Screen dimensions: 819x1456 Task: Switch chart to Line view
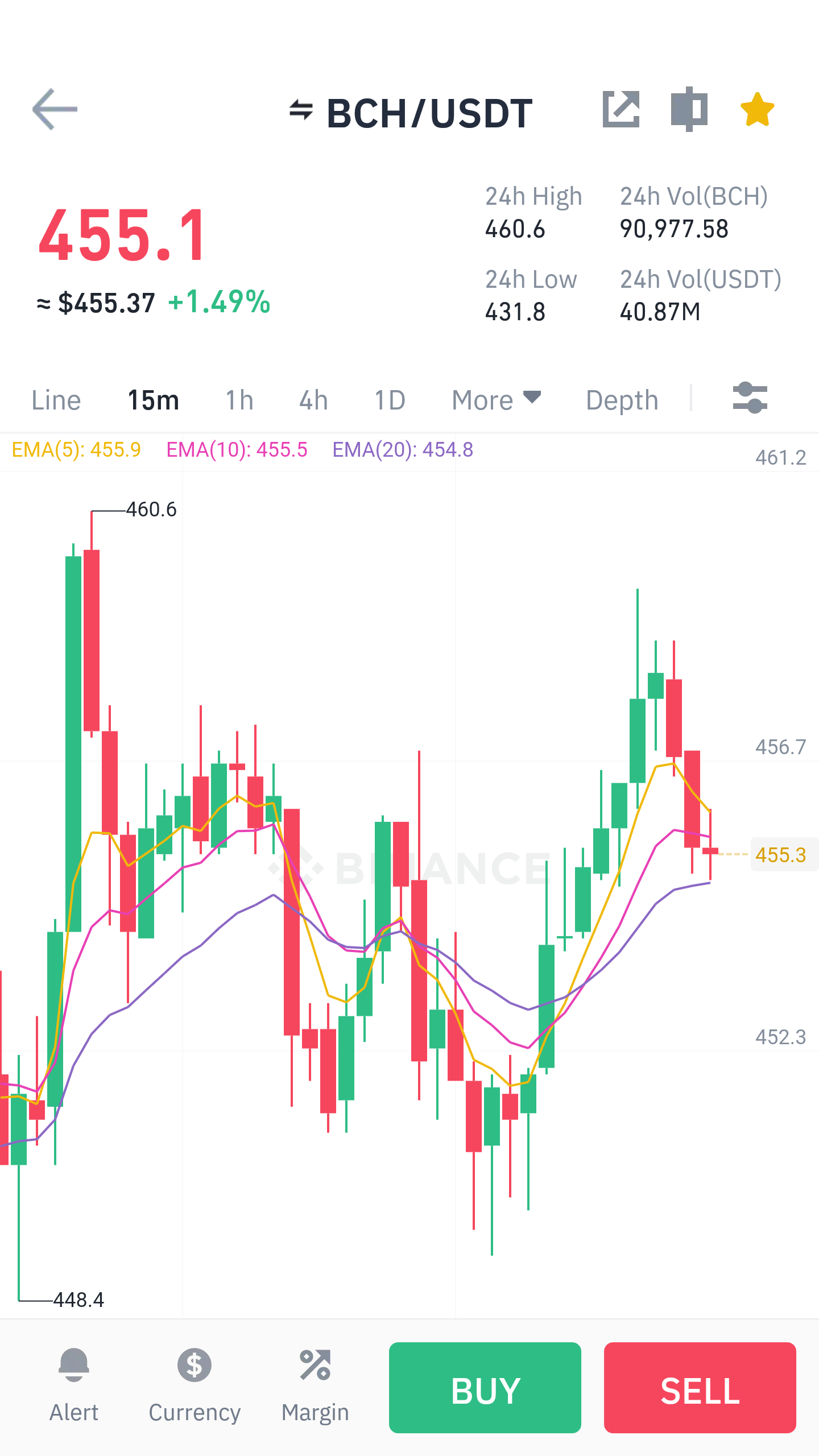[x=56, y=400]
